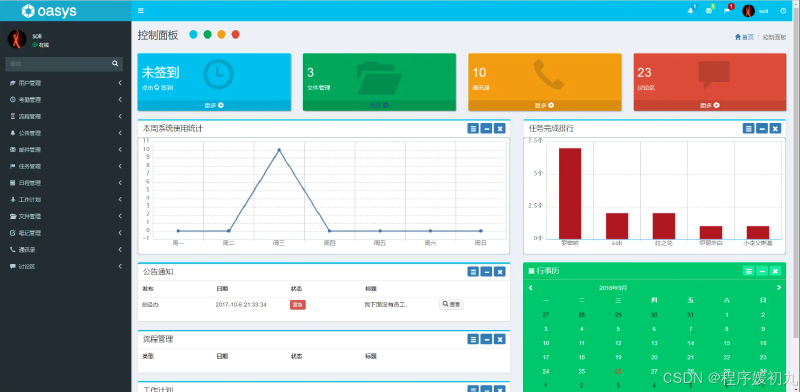Collapse the 任务完成排行 panel with minus button

(762, 128)
